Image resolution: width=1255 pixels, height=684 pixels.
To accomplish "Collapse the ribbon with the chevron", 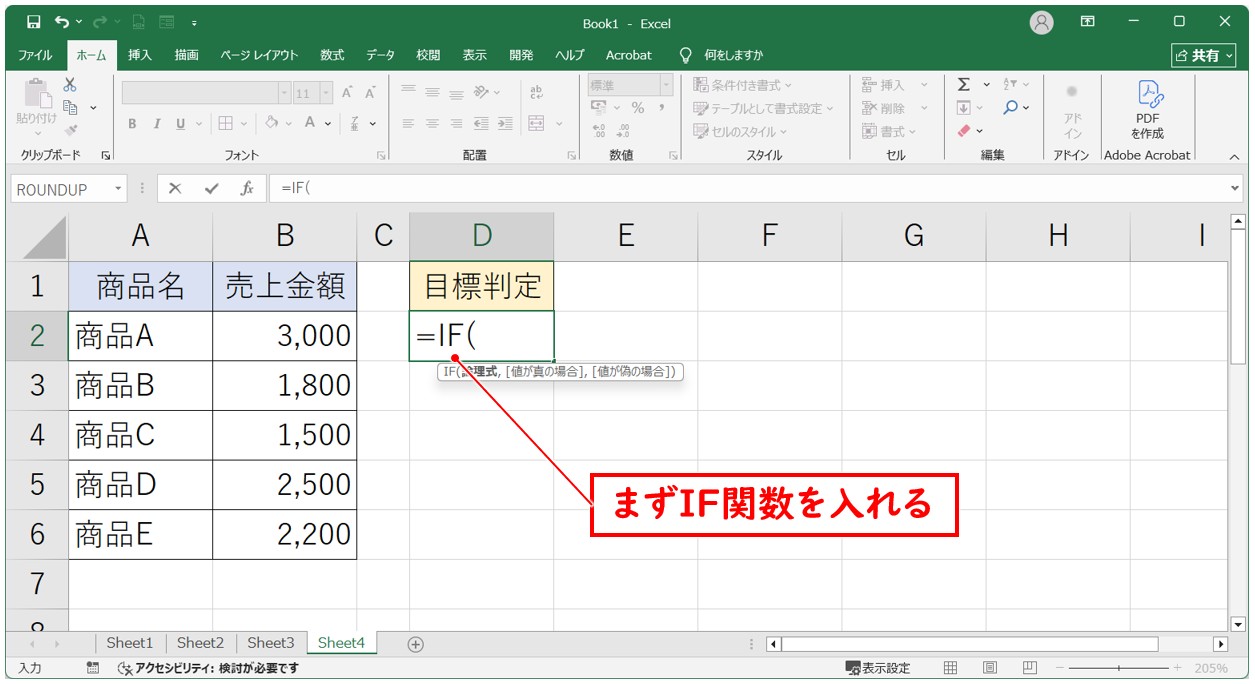I will point(1234,156).
